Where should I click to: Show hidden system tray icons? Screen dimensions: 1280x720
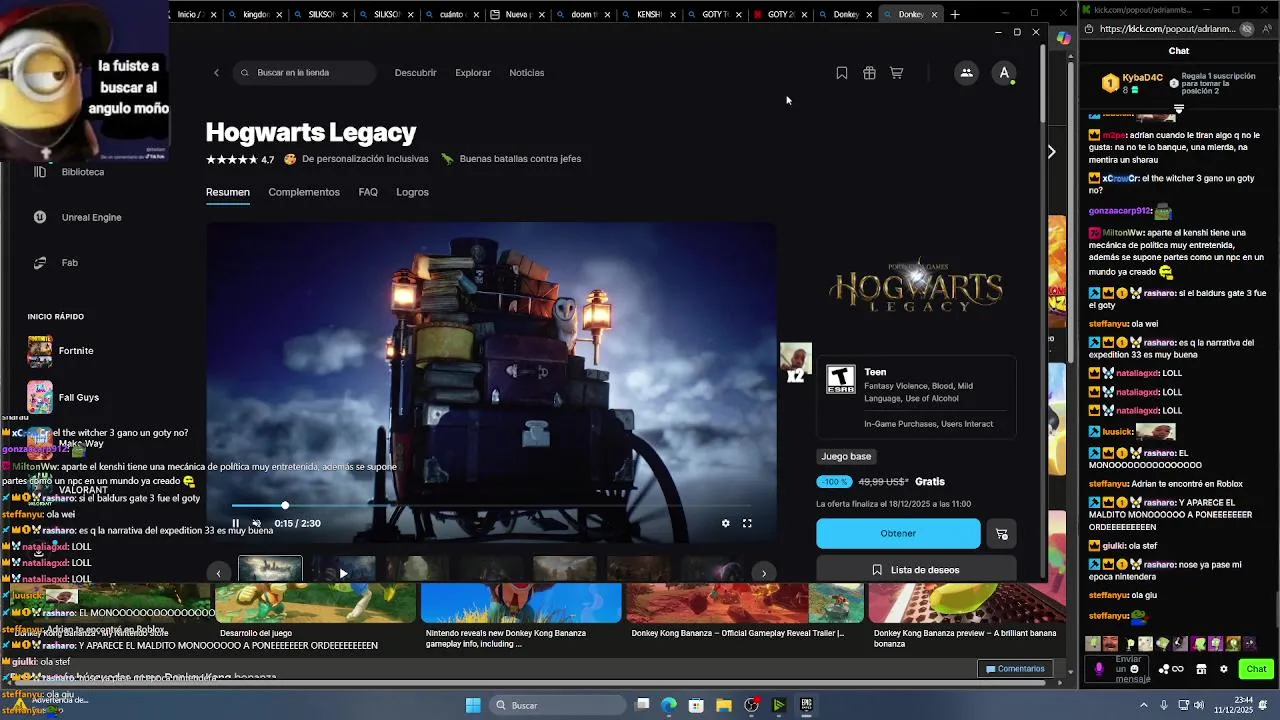[x=1144, y=705]
